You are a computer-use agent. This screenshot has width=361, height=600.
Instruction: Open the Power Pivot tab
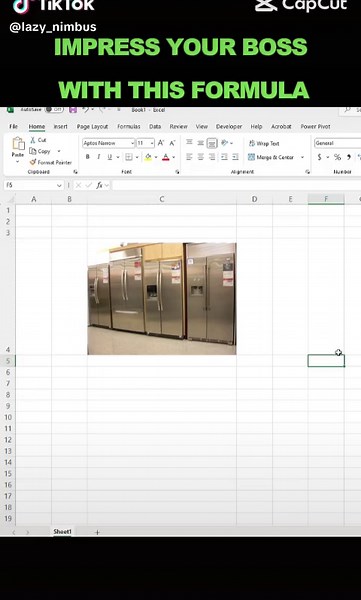coord(315,127)
